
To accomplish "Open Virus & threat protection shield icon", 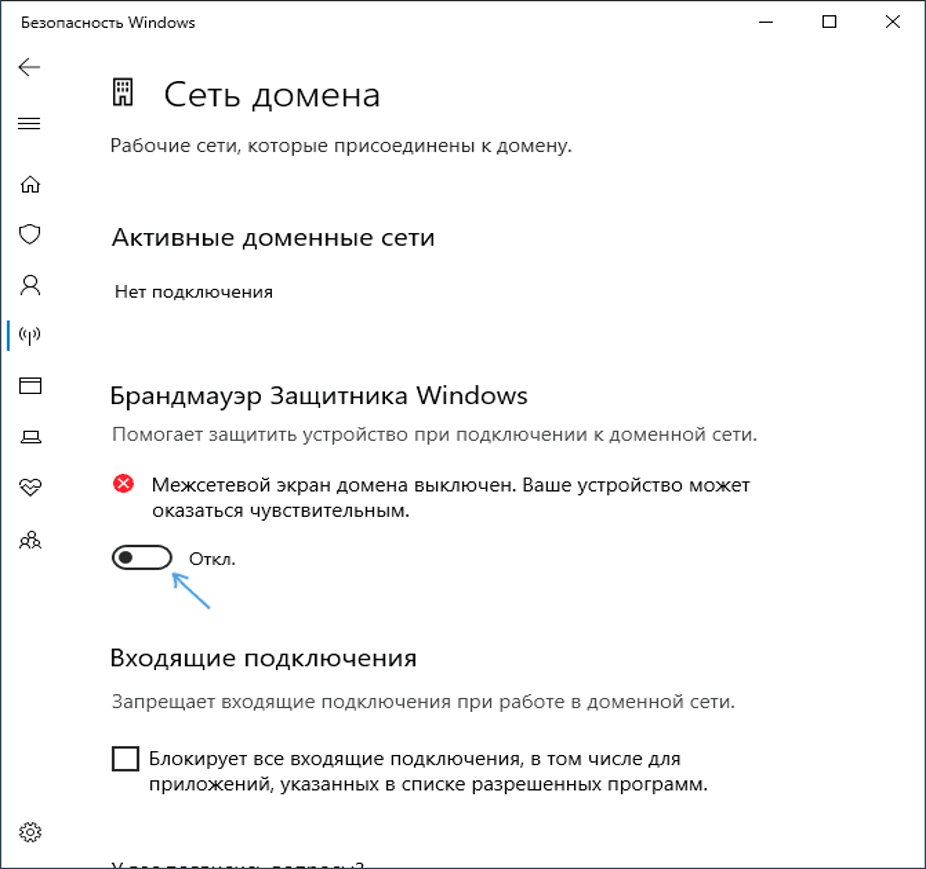I will point(30,234).
